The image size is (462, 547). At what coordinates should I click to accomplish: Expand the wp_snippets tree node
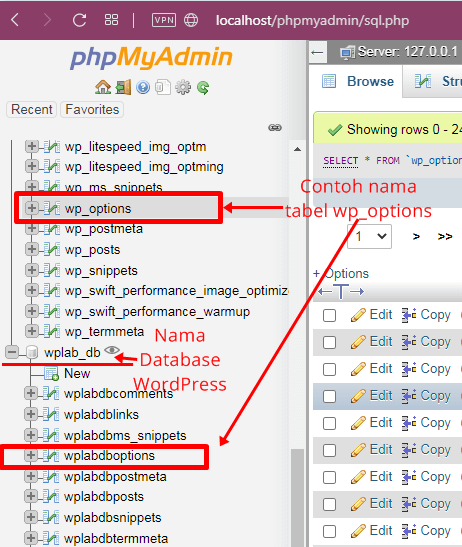[x=32, y=270]
